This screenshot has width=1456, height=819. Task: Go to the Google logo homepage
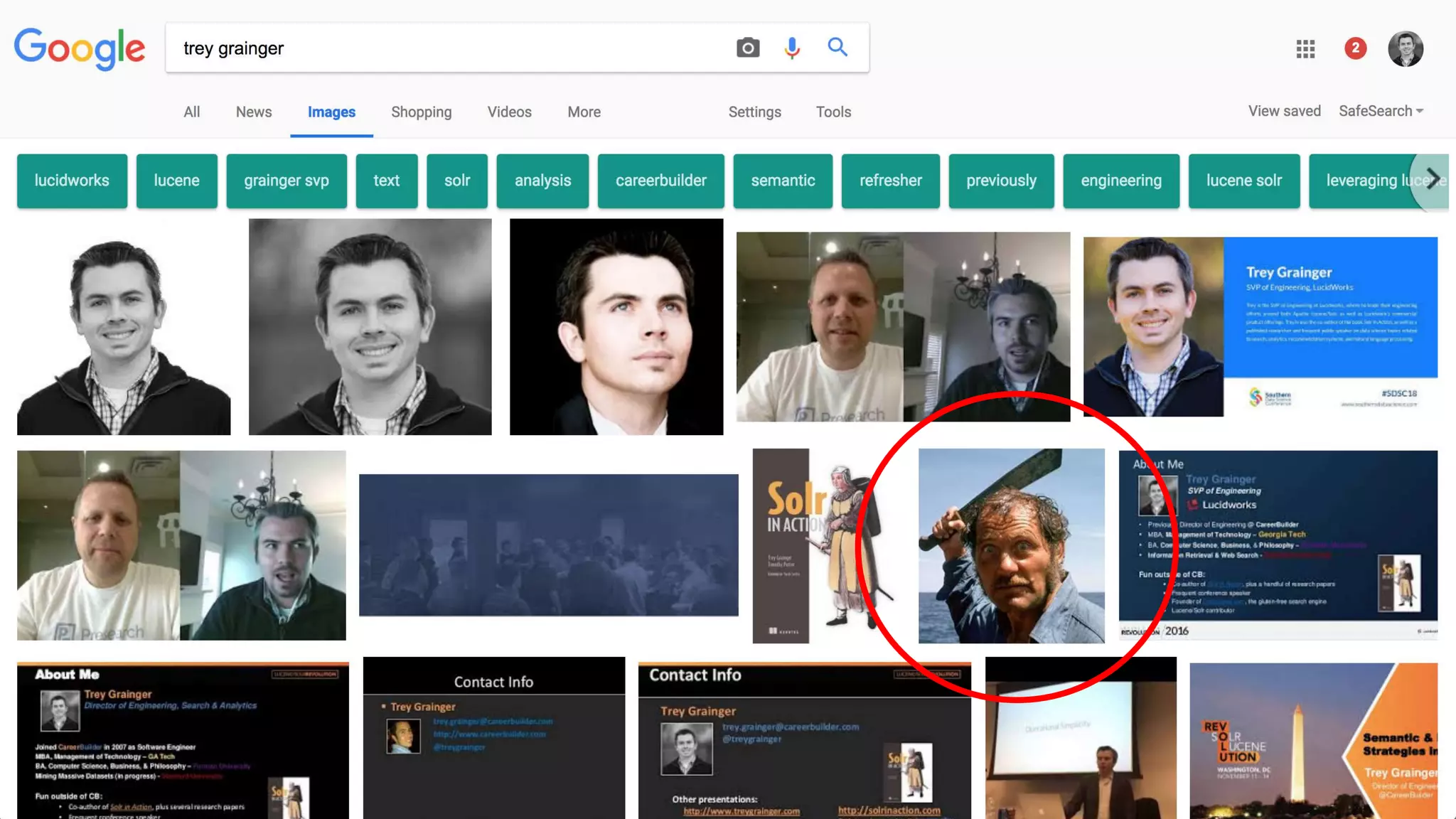[x=80, y=48]
